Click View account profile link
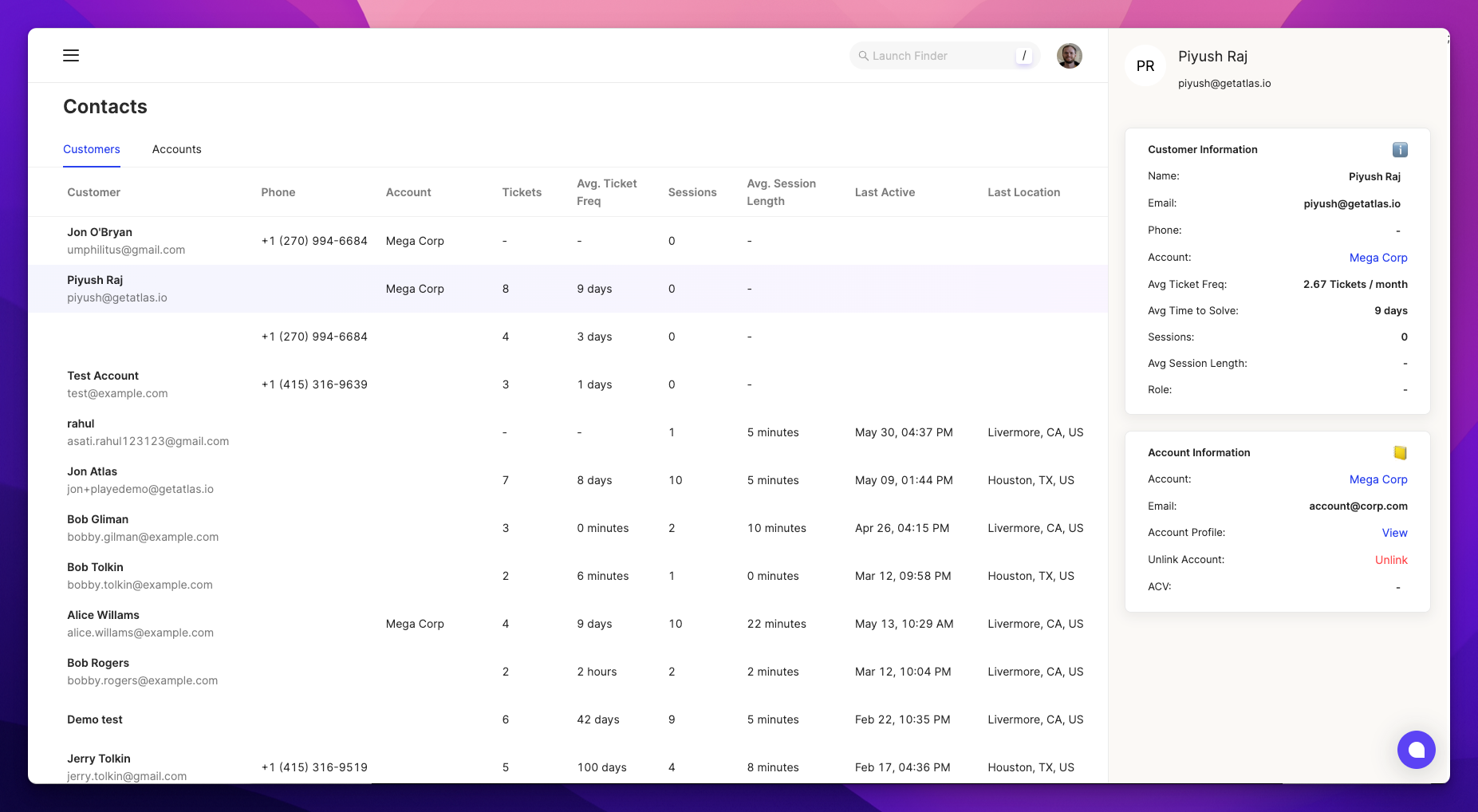 (x=1394, y=533)
